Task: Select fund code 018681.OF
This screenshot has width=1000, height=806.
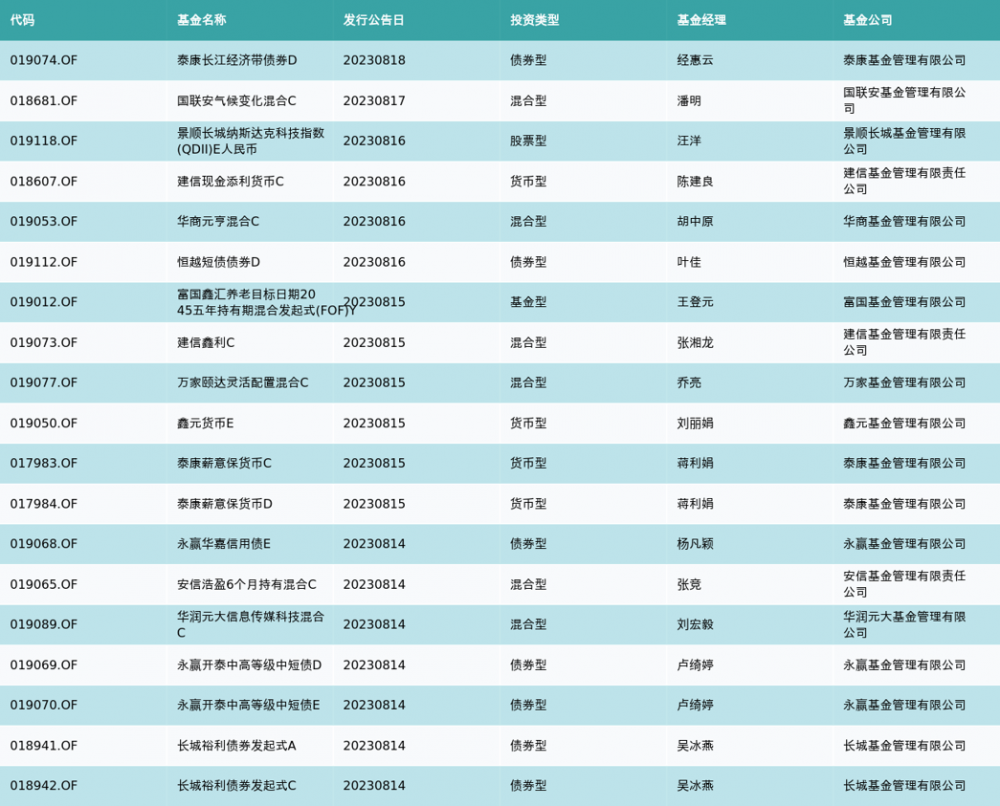Action: 43,101
